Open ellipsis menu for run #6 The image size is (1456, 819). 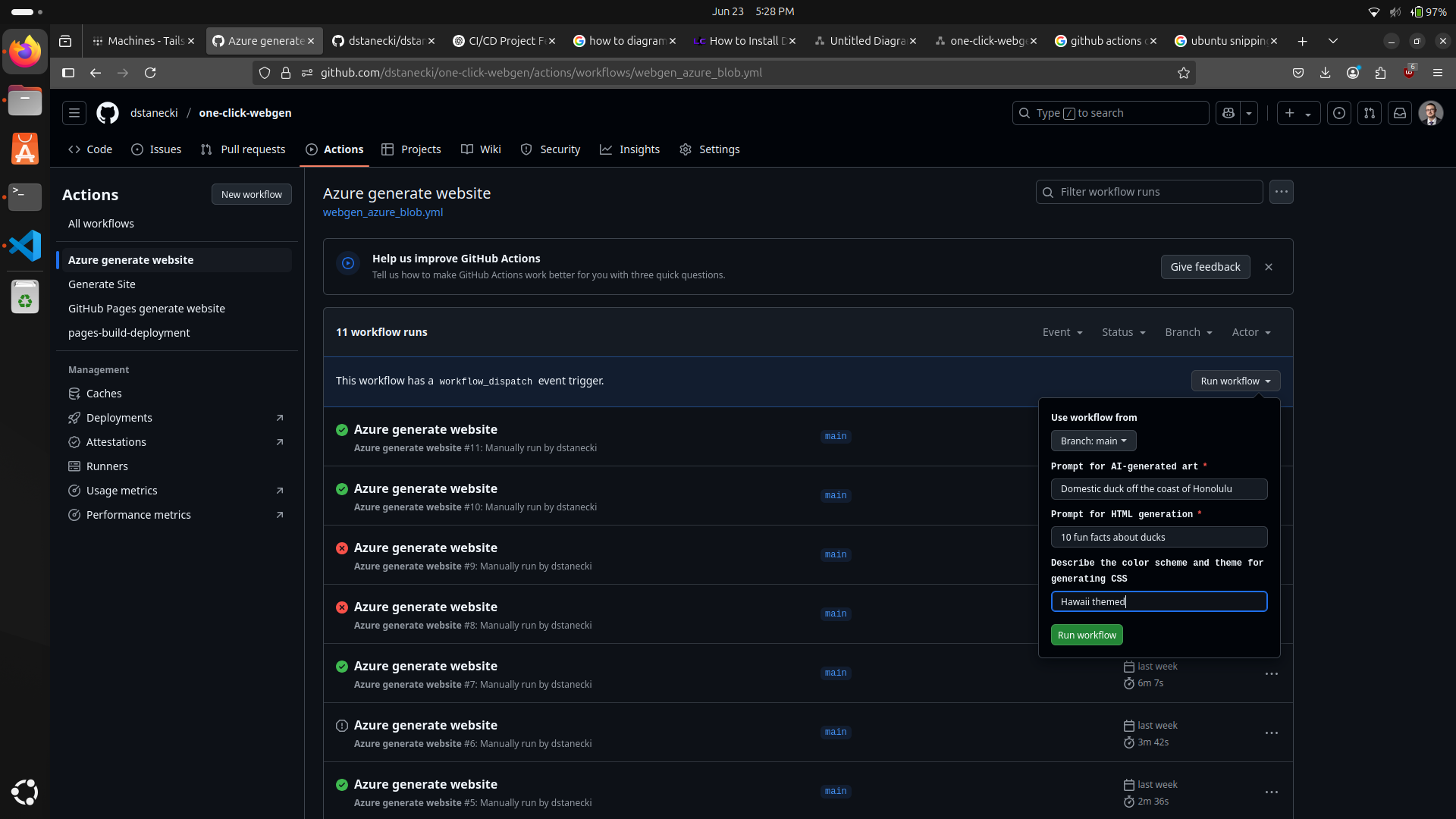coord(1272,733)
